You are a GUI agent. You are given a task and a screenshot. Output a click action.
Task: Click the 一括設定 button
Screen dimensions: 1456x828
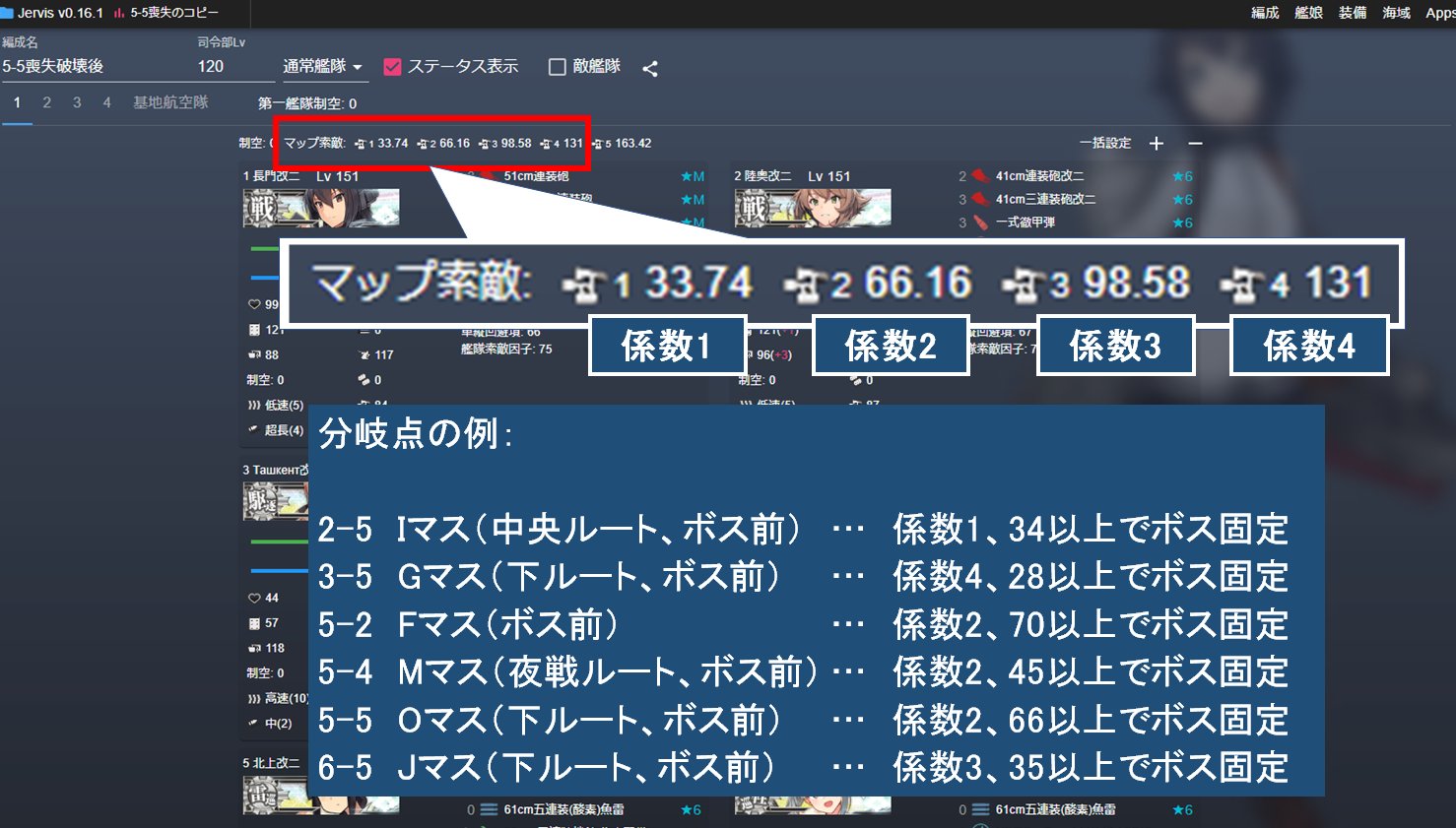point(1105,144)
